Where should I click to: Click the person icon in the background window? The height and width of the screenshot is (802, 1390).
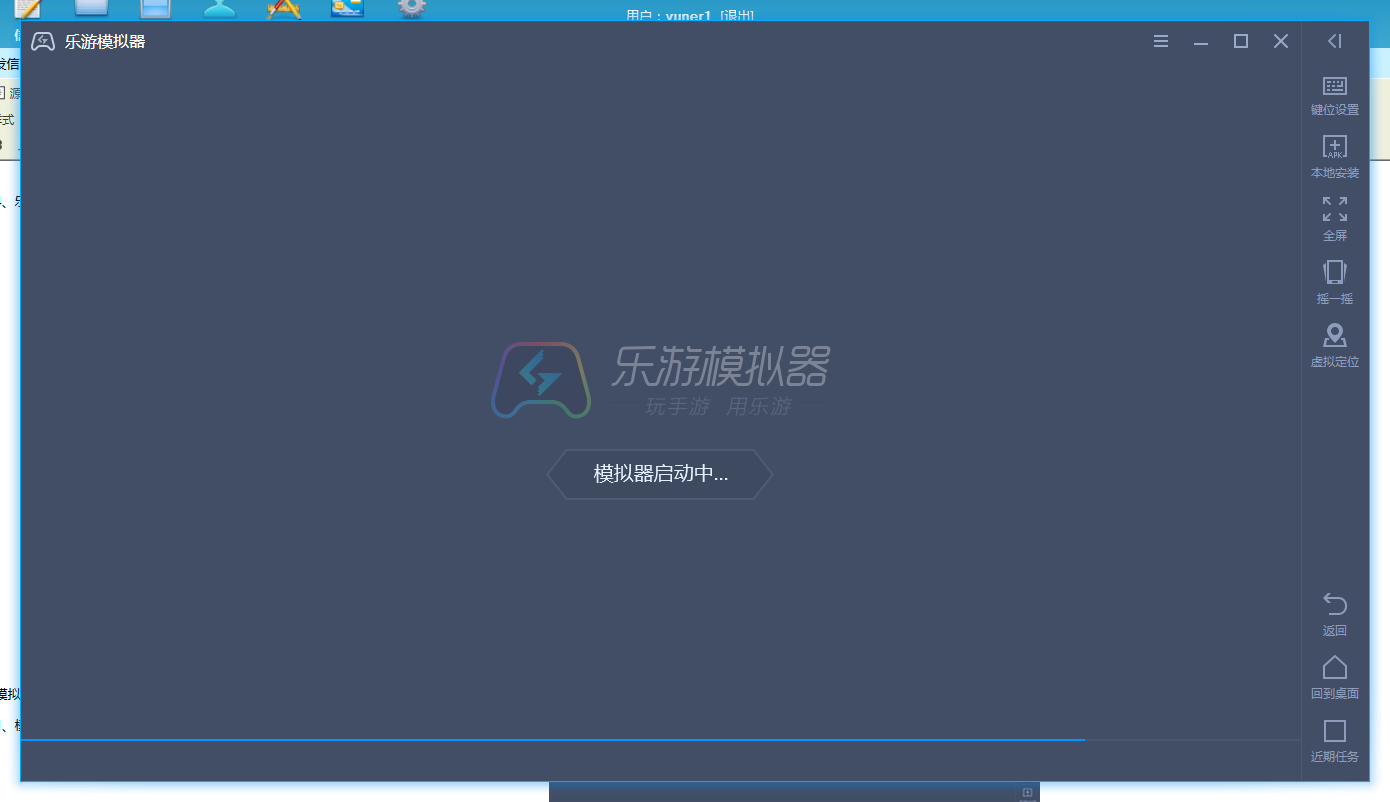coord(220,9)
